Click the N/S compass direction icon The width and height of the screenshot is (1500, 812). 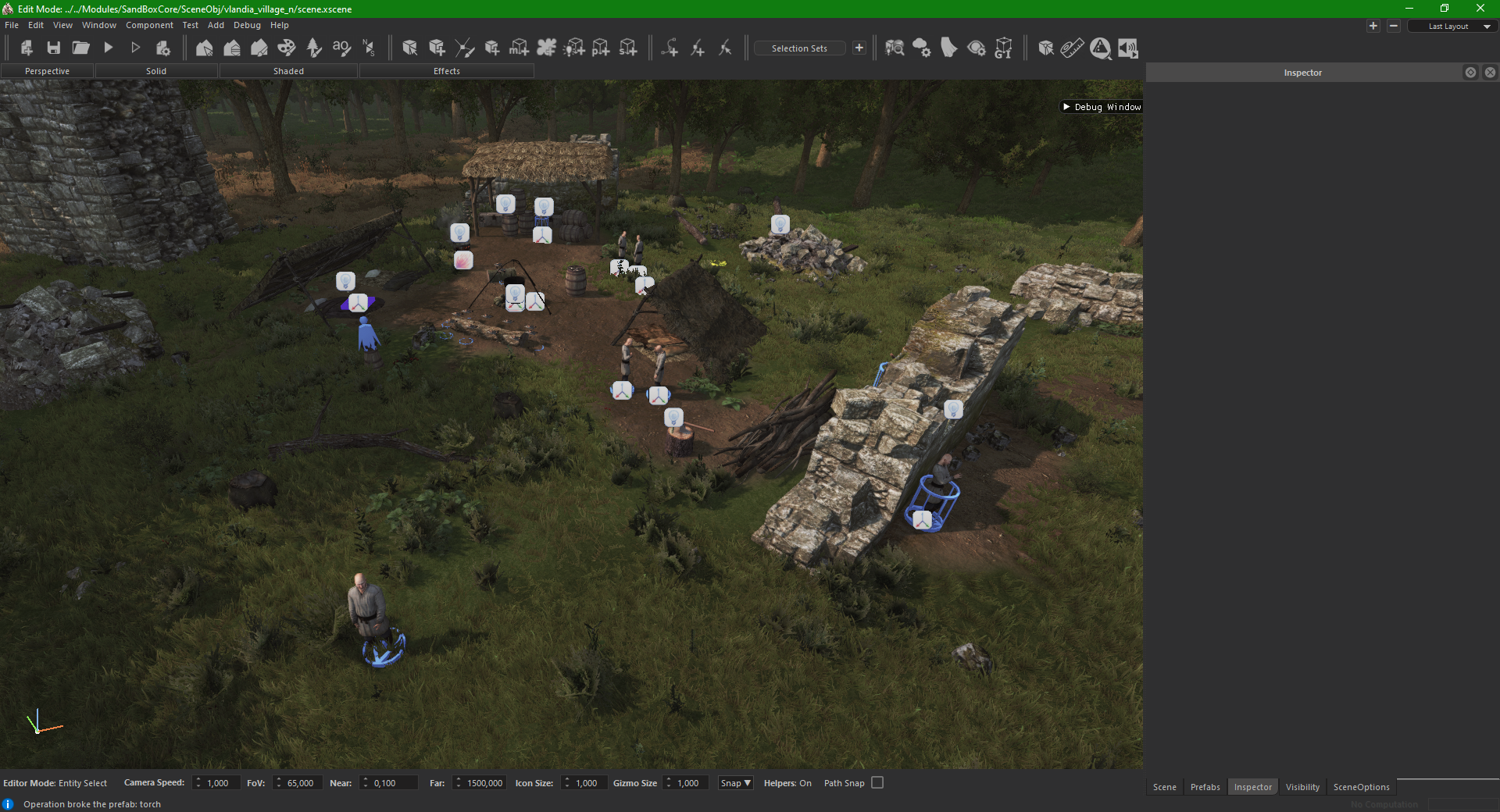[369, 48]
